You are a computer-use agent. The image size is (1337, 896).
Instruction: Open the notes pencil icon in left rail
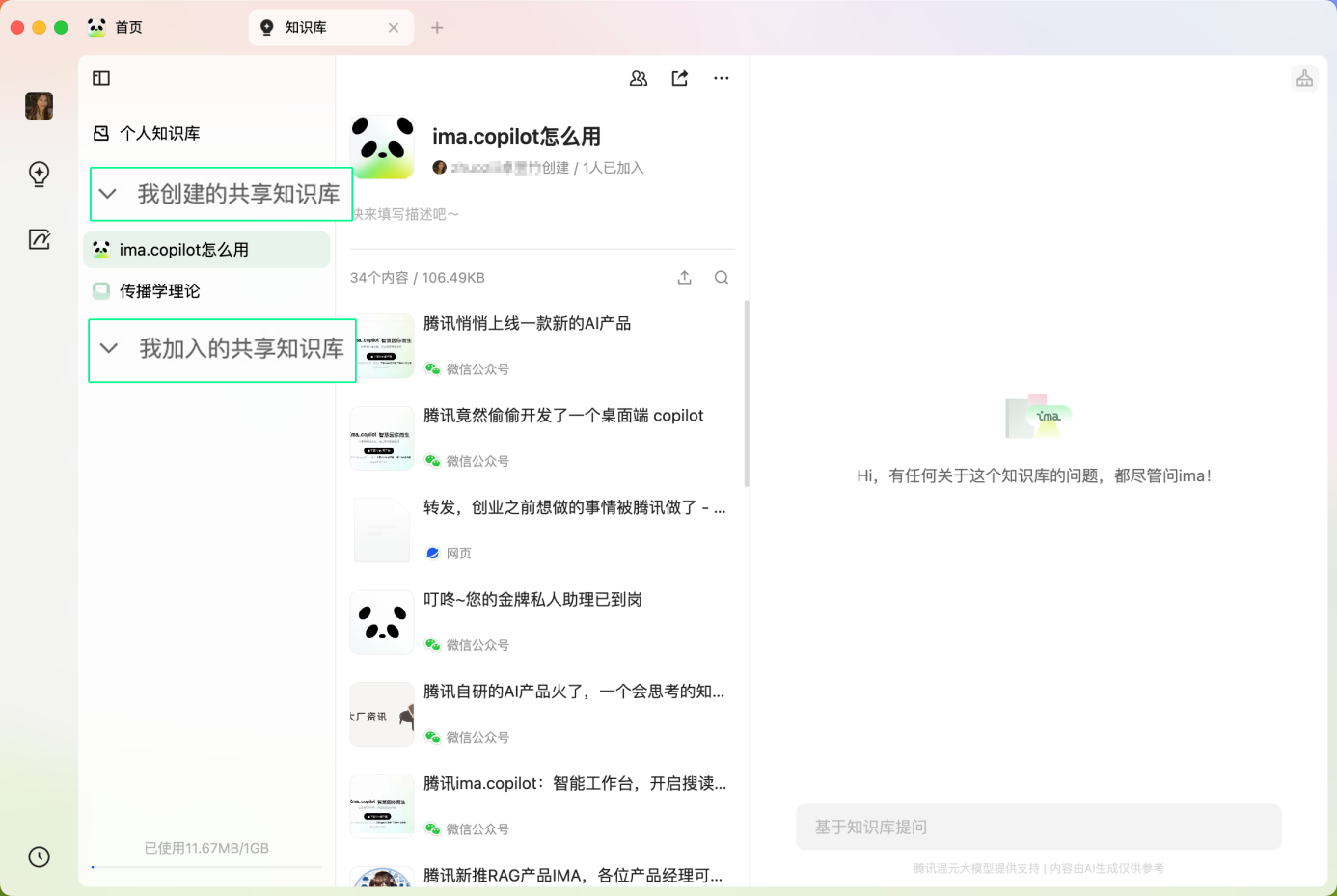[40, 239]
